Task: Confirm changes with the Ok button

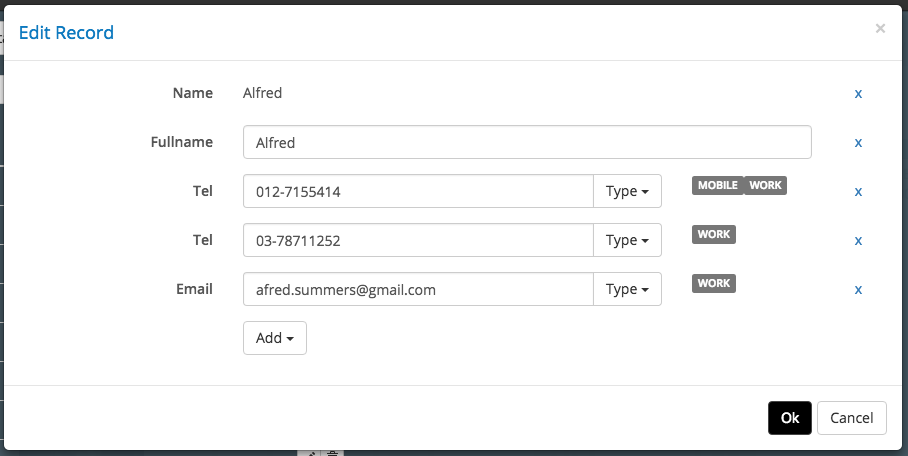Action: click(x=789, y=418)
